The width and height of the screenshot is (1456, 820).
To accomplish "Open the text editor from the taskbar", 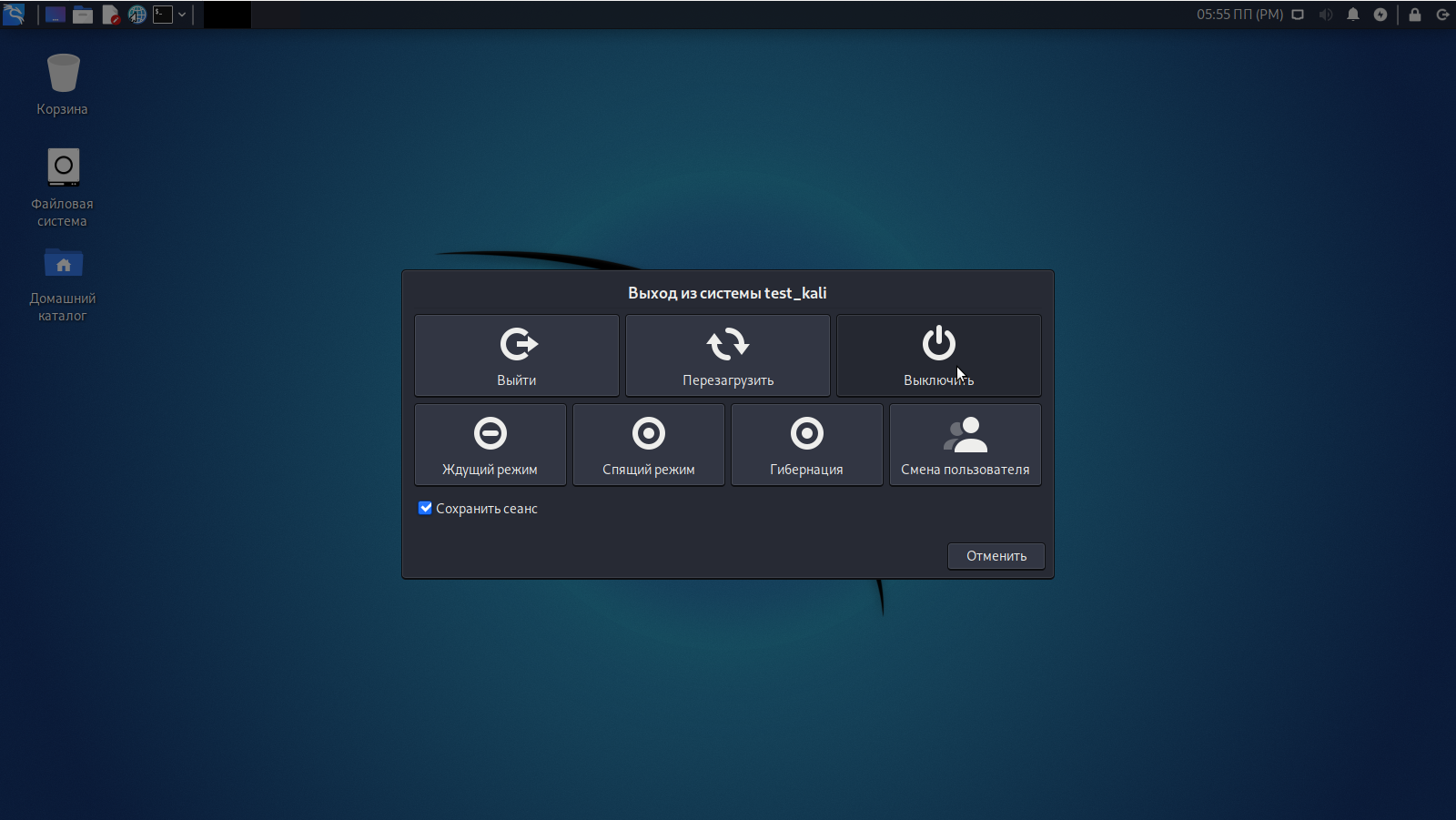I will coord(110,15).
